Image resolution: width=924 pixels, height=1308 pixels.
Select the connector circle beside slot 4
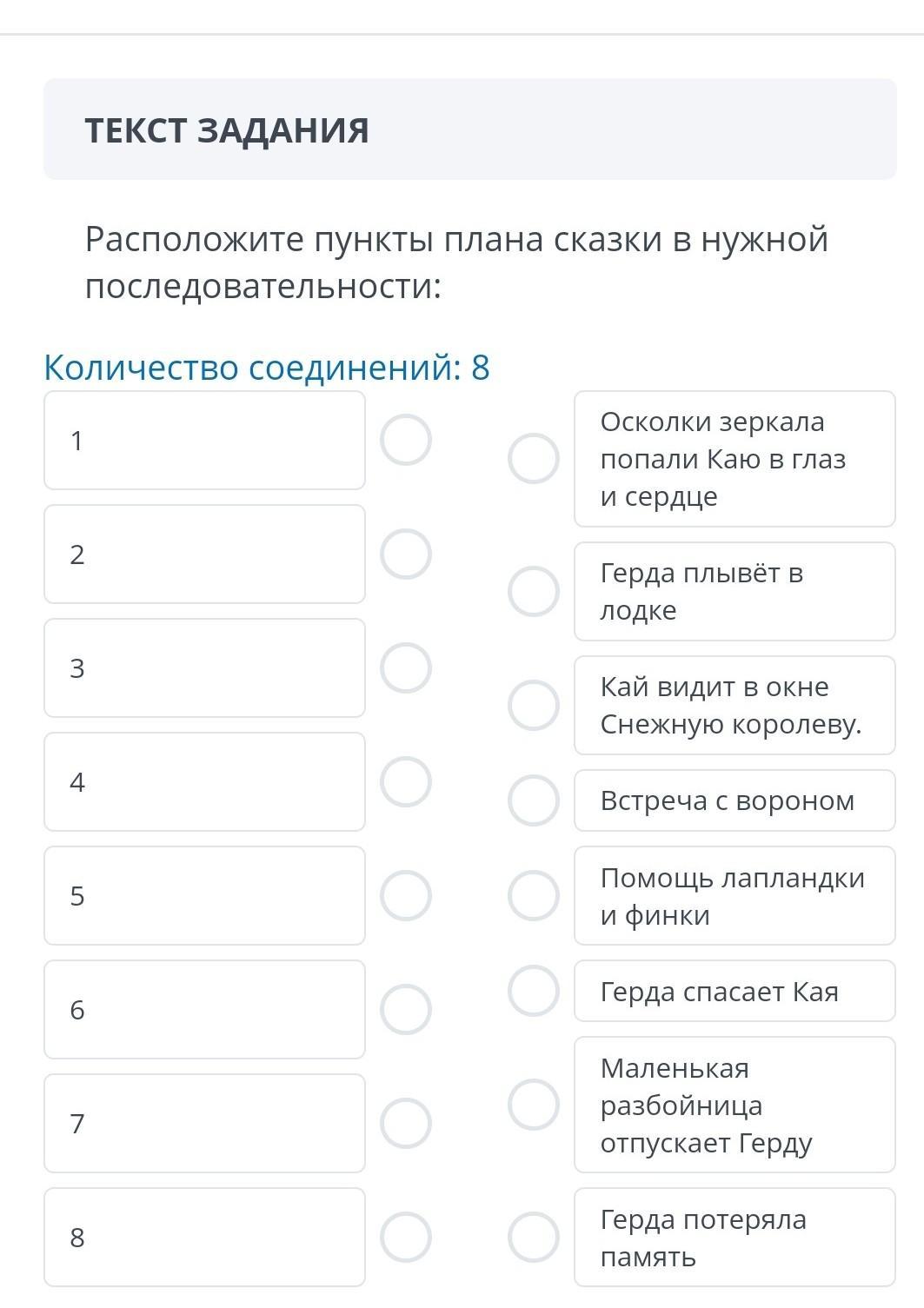pos(406,782)
